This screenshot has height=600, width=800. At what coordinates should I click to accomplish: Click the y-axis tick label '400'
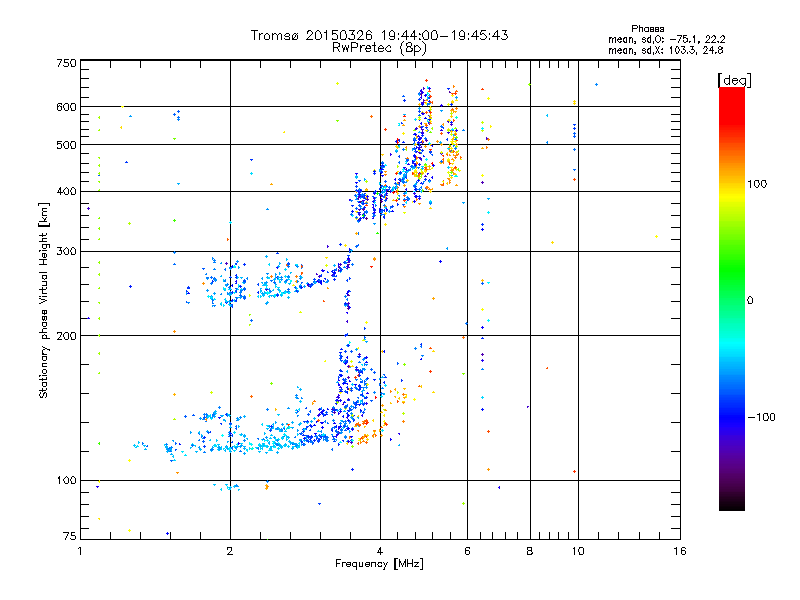(x=66, y=191)
